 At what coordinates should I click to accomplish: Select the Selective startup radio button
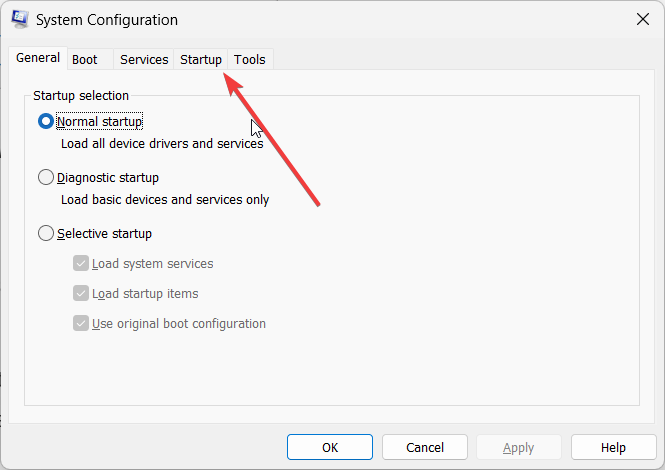[x=46, y=233]
